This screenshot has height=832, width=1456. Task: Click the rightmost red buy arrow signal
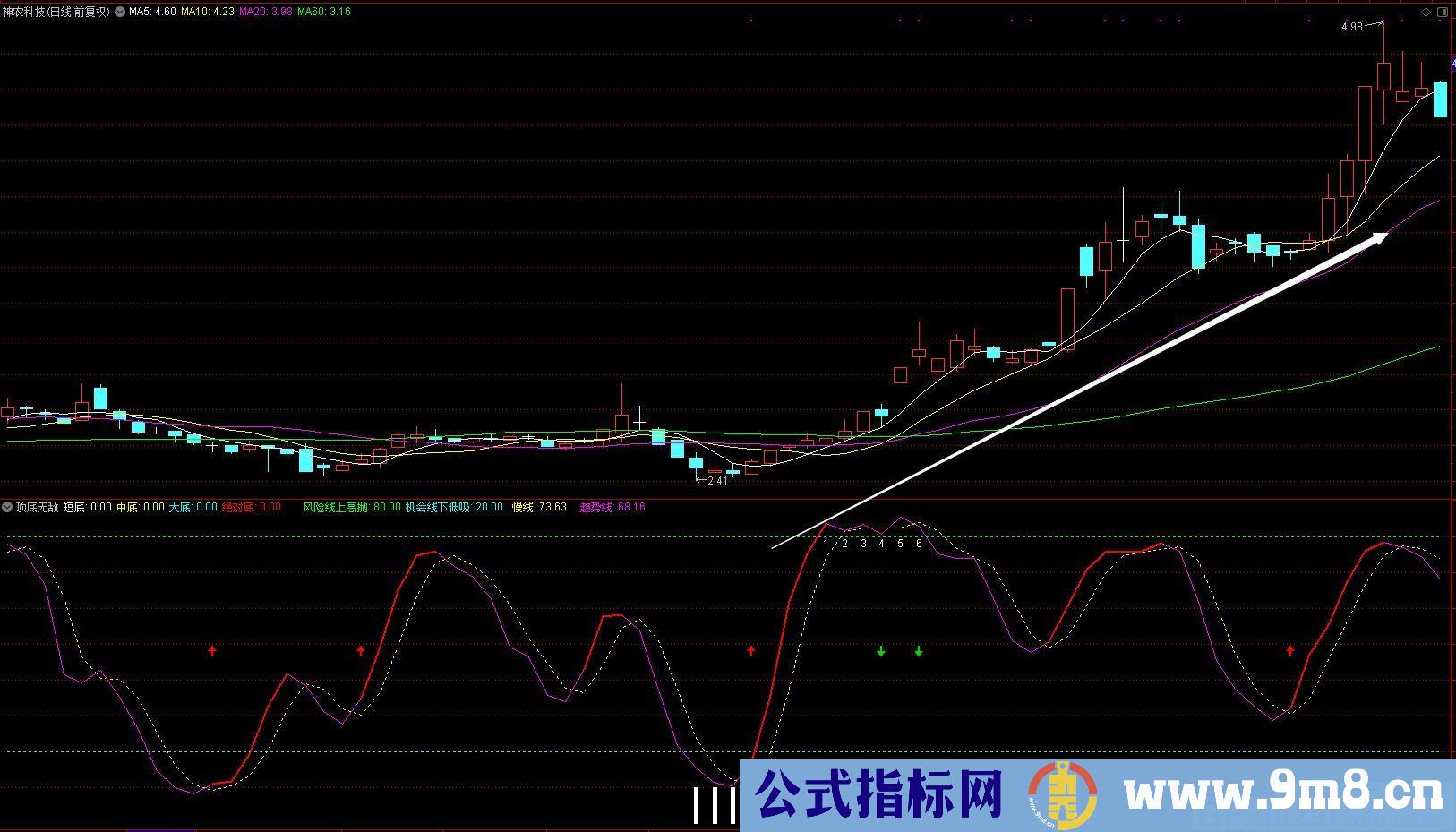(1290, 651)
